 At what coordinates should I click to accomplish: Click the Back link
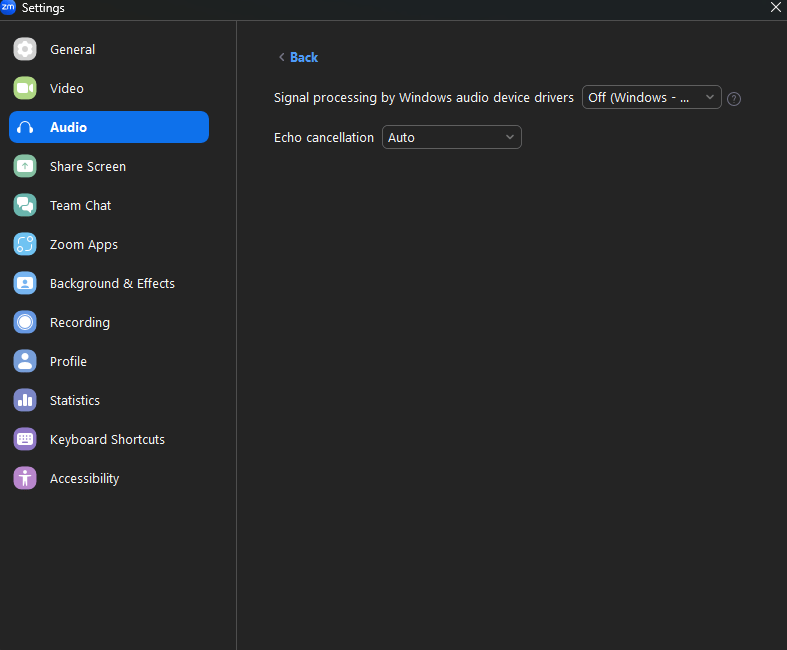(x=304, y=57)
